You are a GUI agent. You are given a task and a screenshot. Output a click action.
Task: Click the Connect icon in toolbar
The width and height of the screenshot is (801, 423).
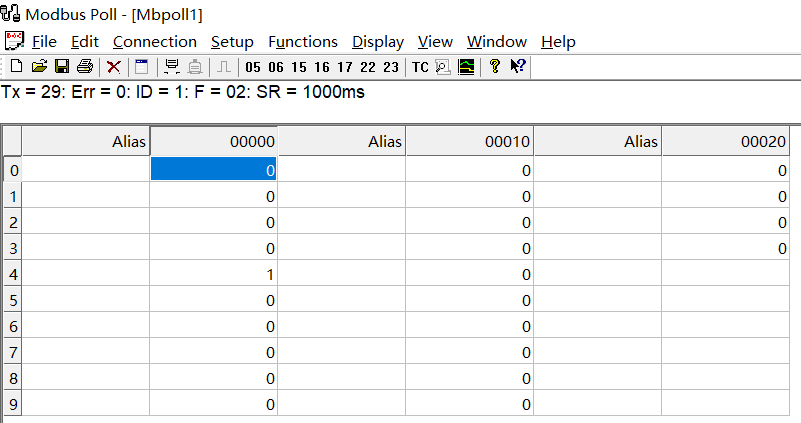[172, 67]
